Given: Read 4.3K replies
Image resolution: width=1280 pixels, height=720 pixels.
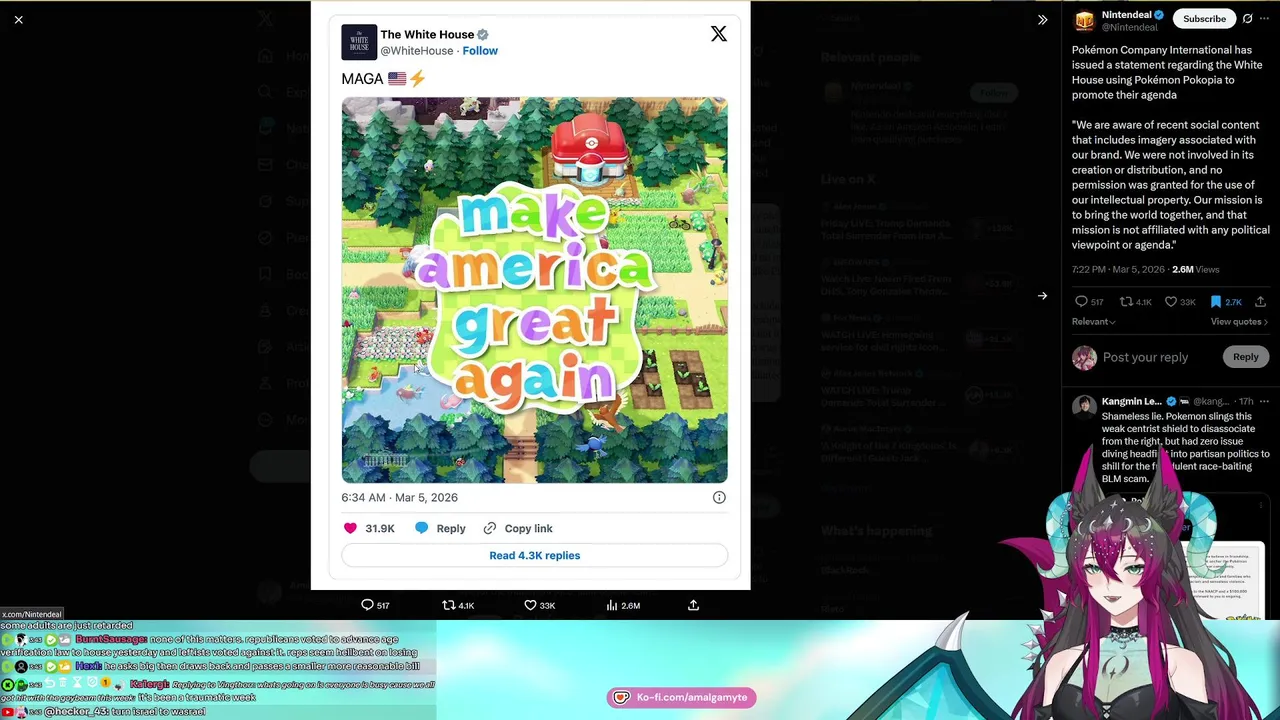Looking at the screenshot, I should [x=534, y=555].
